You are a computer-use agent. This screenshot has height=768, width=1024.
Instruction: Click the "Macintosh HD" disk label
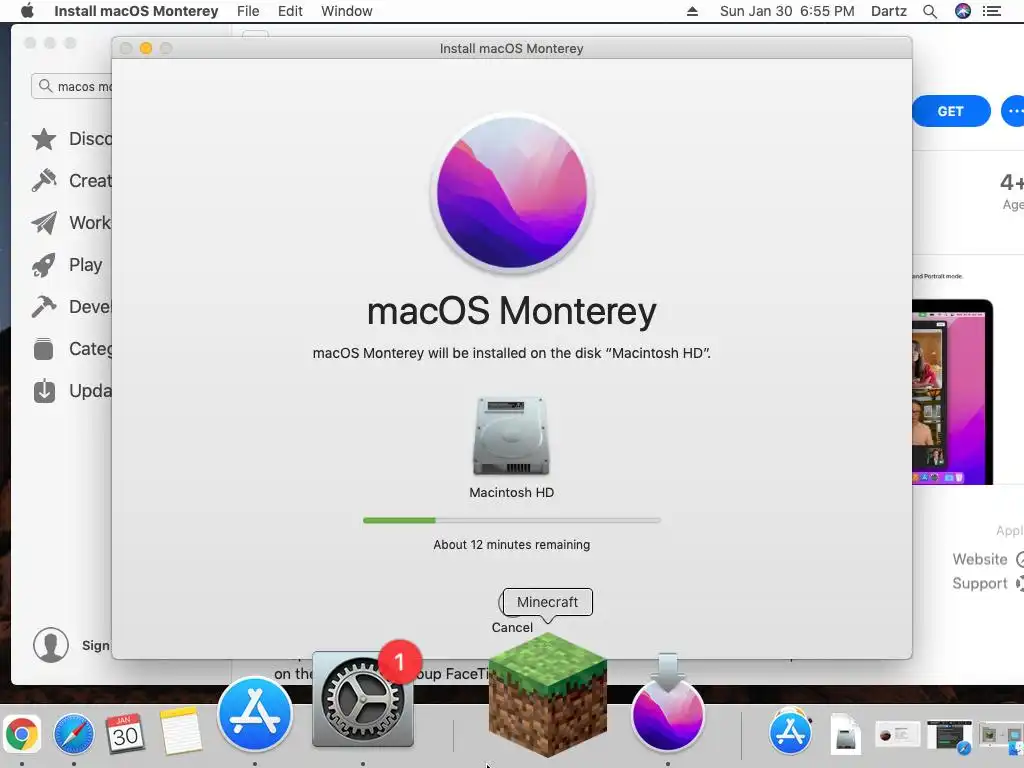coord(512,492)
